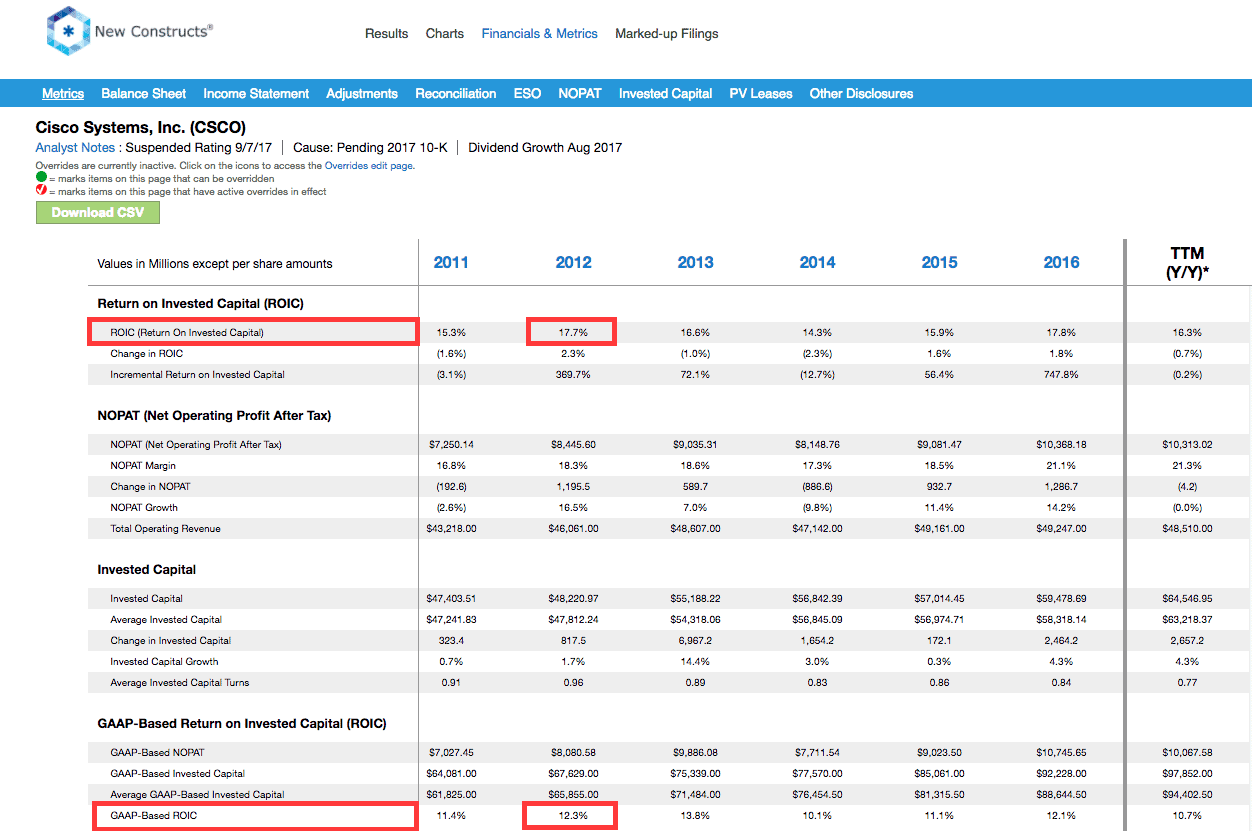Click the 2012 incremental return value 369.7%
1252x831 pixels.
coord(573,375)
